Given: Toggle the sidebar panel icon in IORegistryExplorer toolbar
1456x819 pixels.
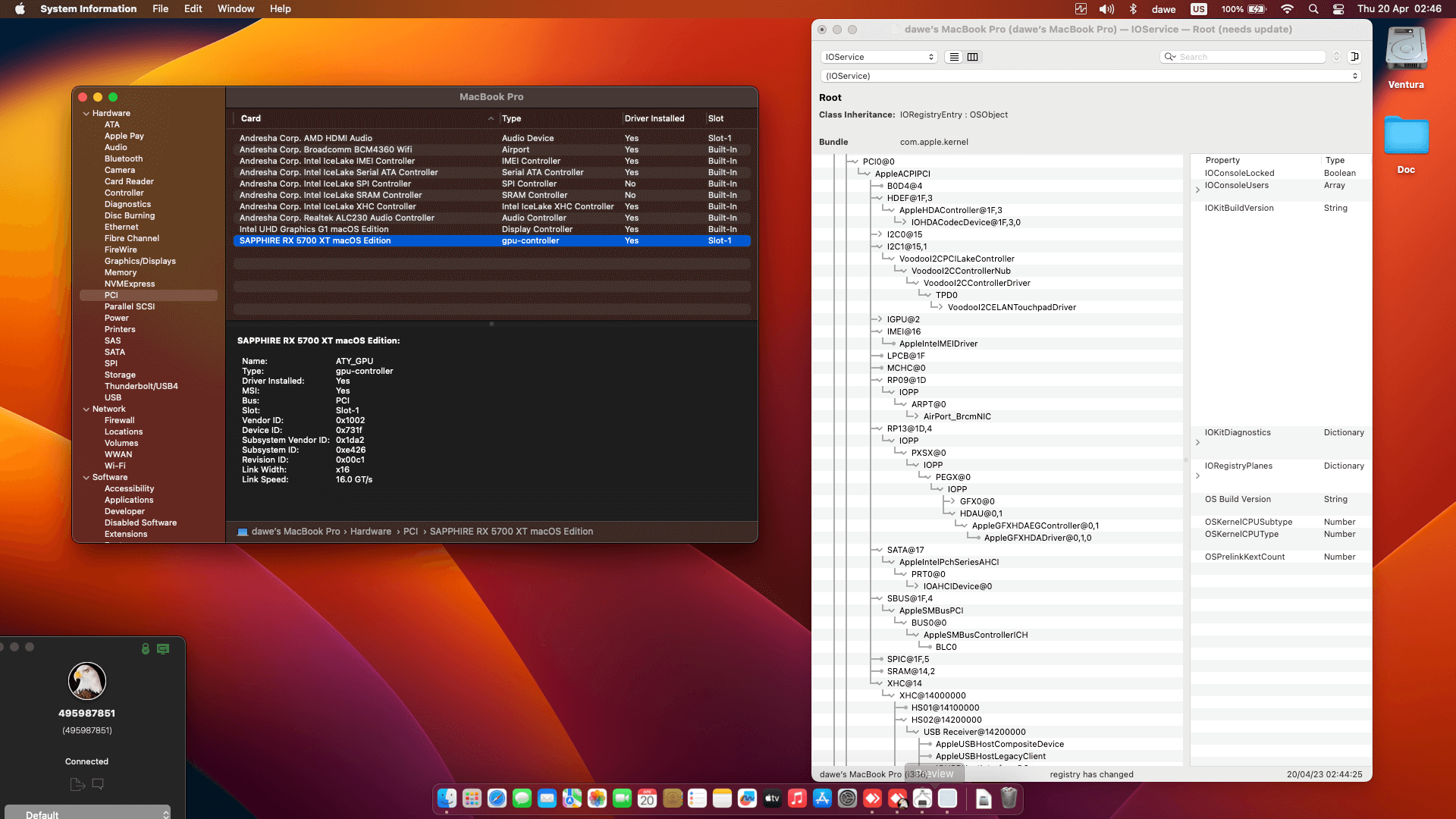Looking at the screenshot, I should coord(1354,57).
